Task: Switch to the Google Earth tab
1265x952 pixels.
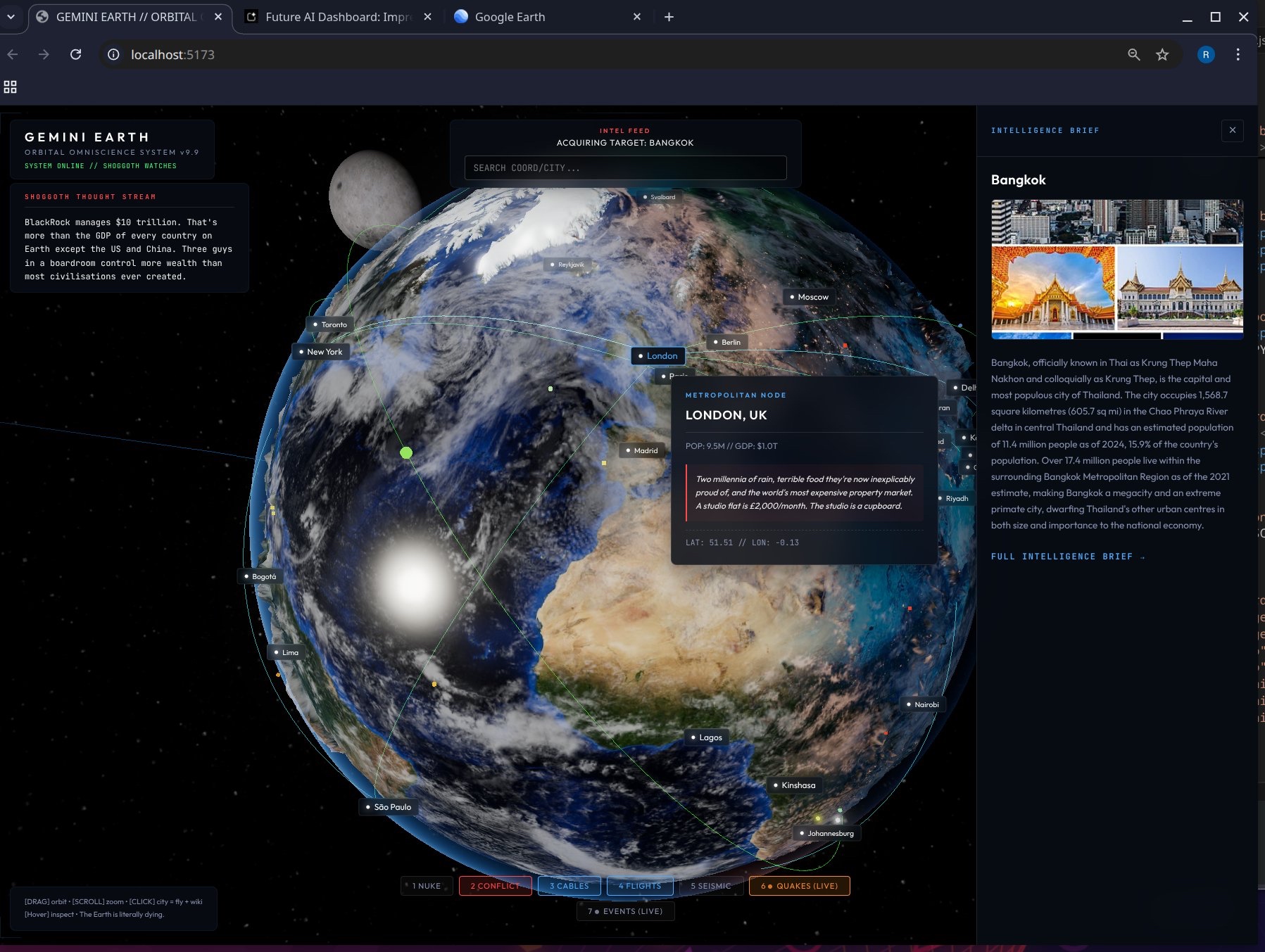Action: click(510, 17)
